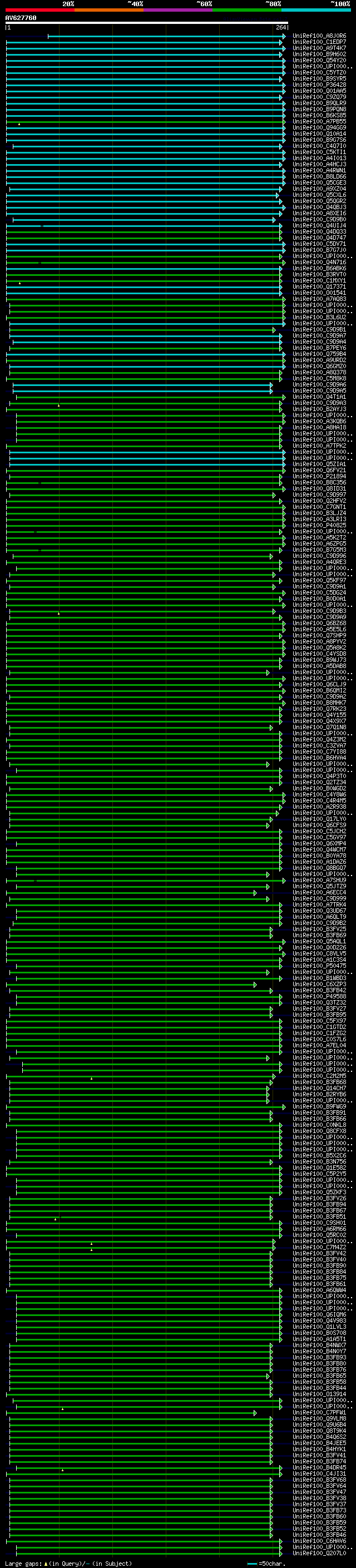The height and width of the screenshot is (1568, 356).
Task: Click label UniRef100_Q13914
Action: [319, 1394]
